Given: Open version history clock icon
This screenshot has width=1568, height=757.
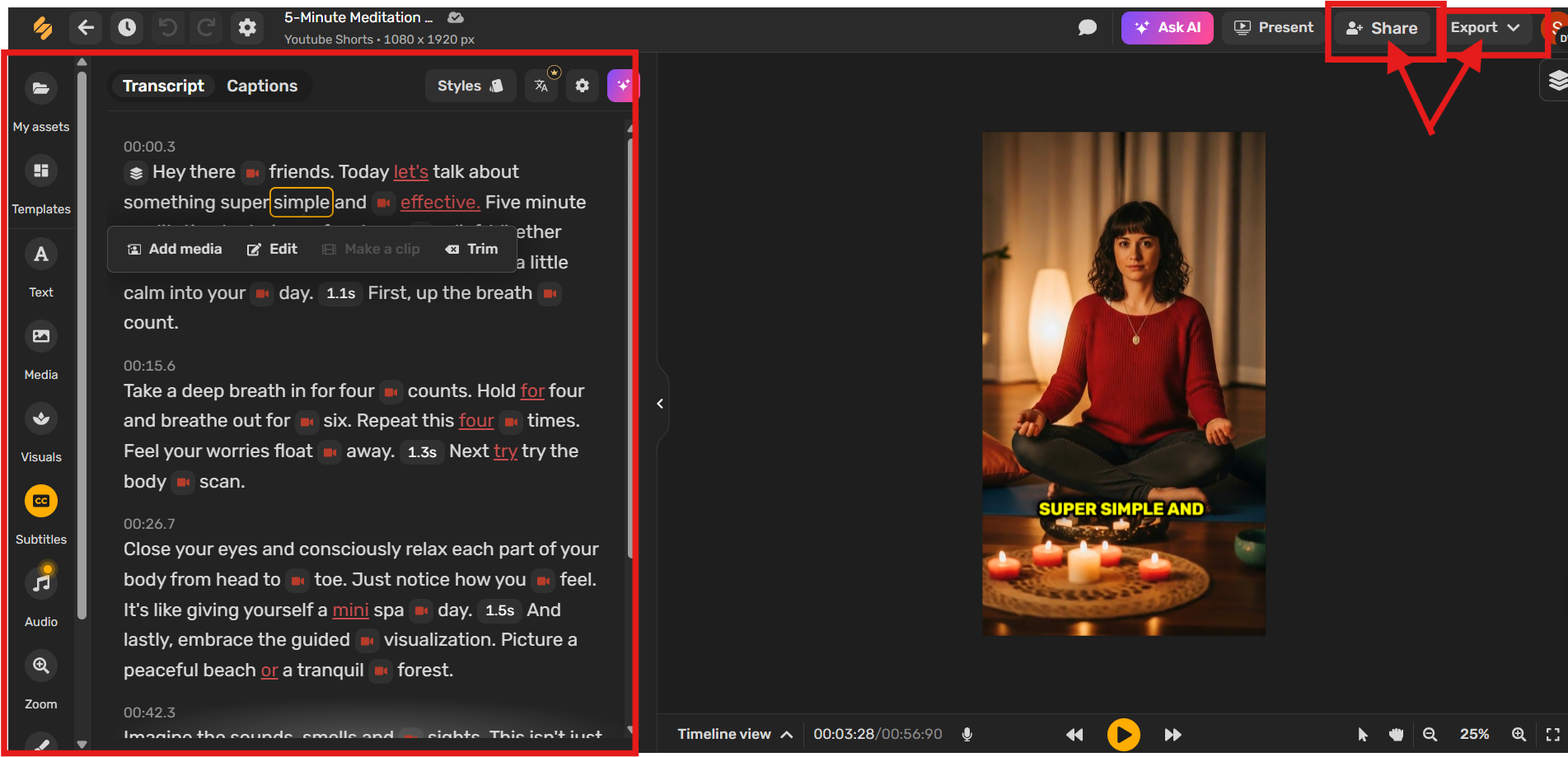Looking at the screenshot, I should point(127,28).
